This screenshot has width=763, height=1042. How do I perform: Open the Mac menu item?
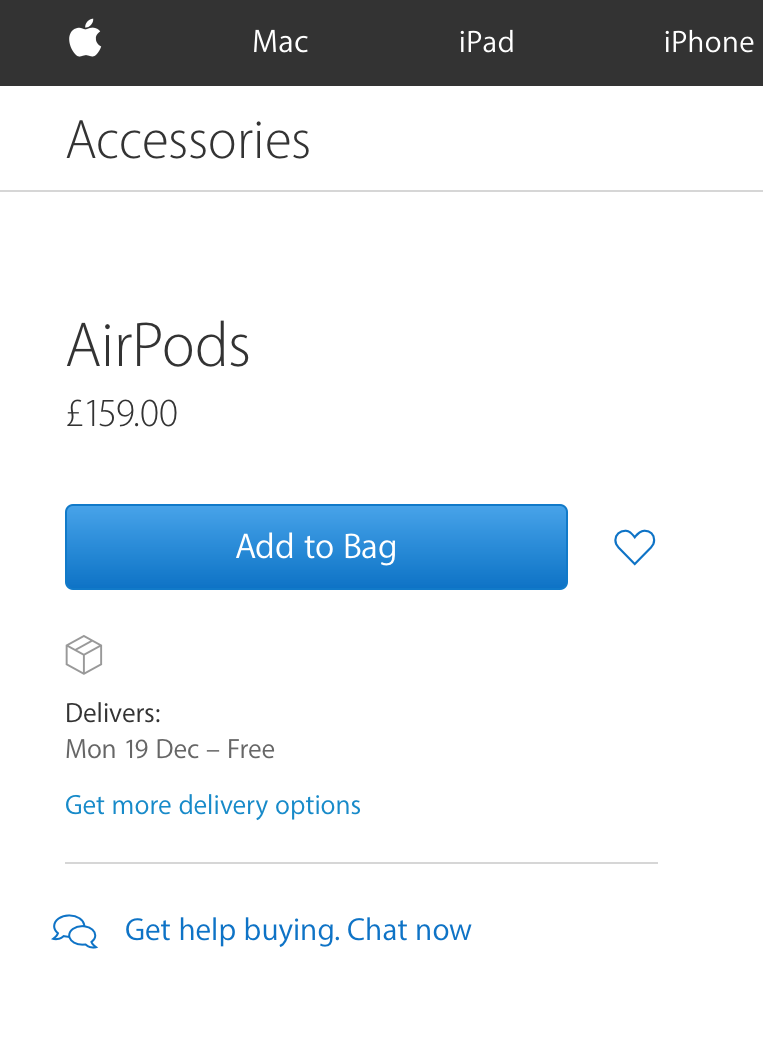[x=280, y=42]
